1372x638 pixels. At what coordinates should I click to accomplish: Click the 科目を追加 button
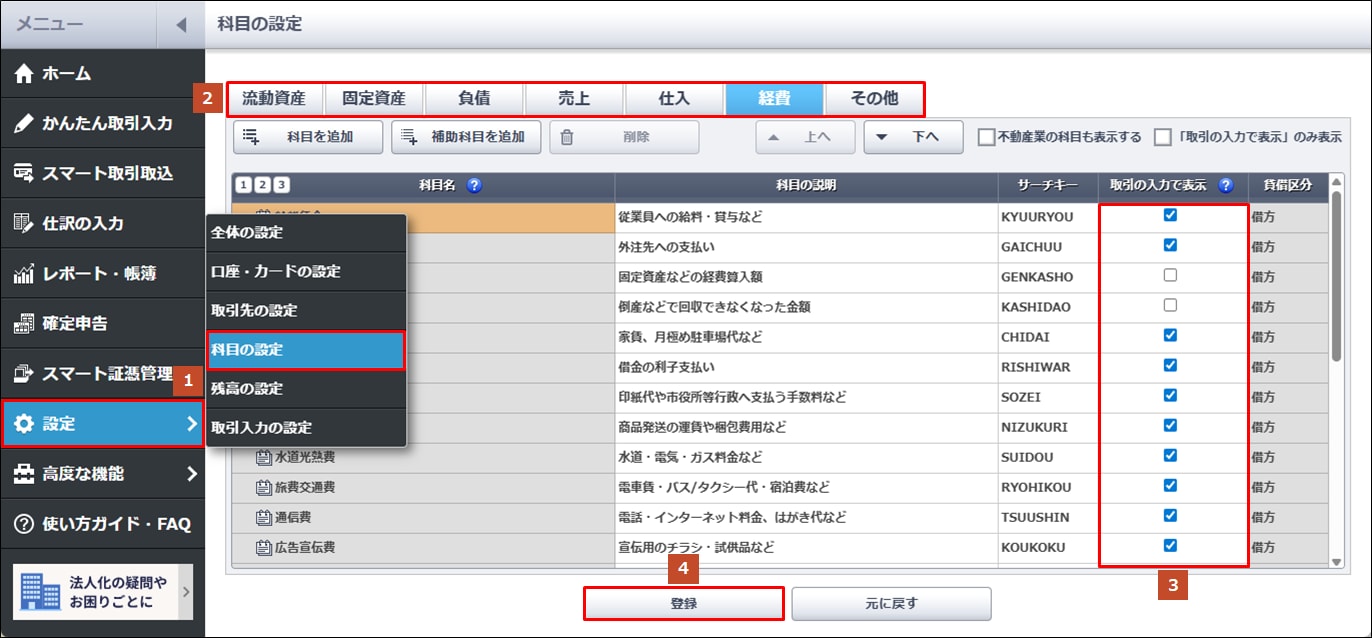tap(308, 137)
